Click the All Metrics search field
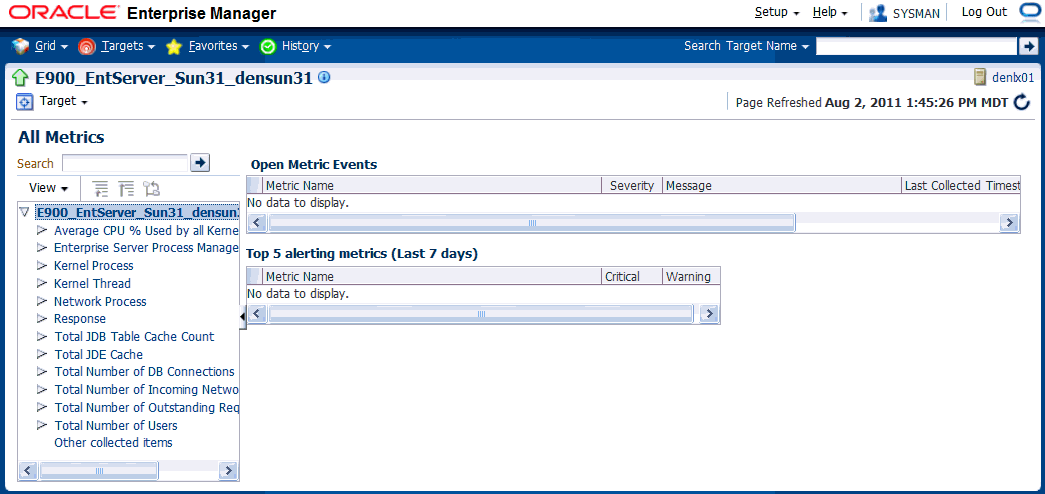Viewport: 1045px width, 494px height. pos(125,163)
